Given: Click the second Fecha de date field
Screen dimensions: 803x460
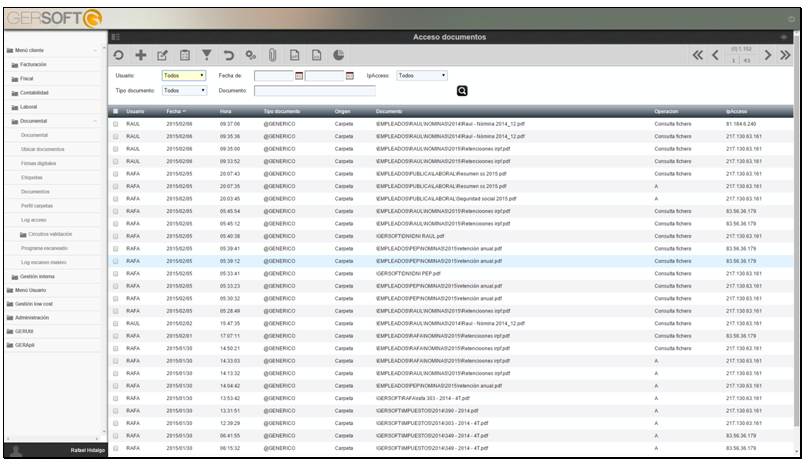Looking at the screenshot, I should (325, 76).
